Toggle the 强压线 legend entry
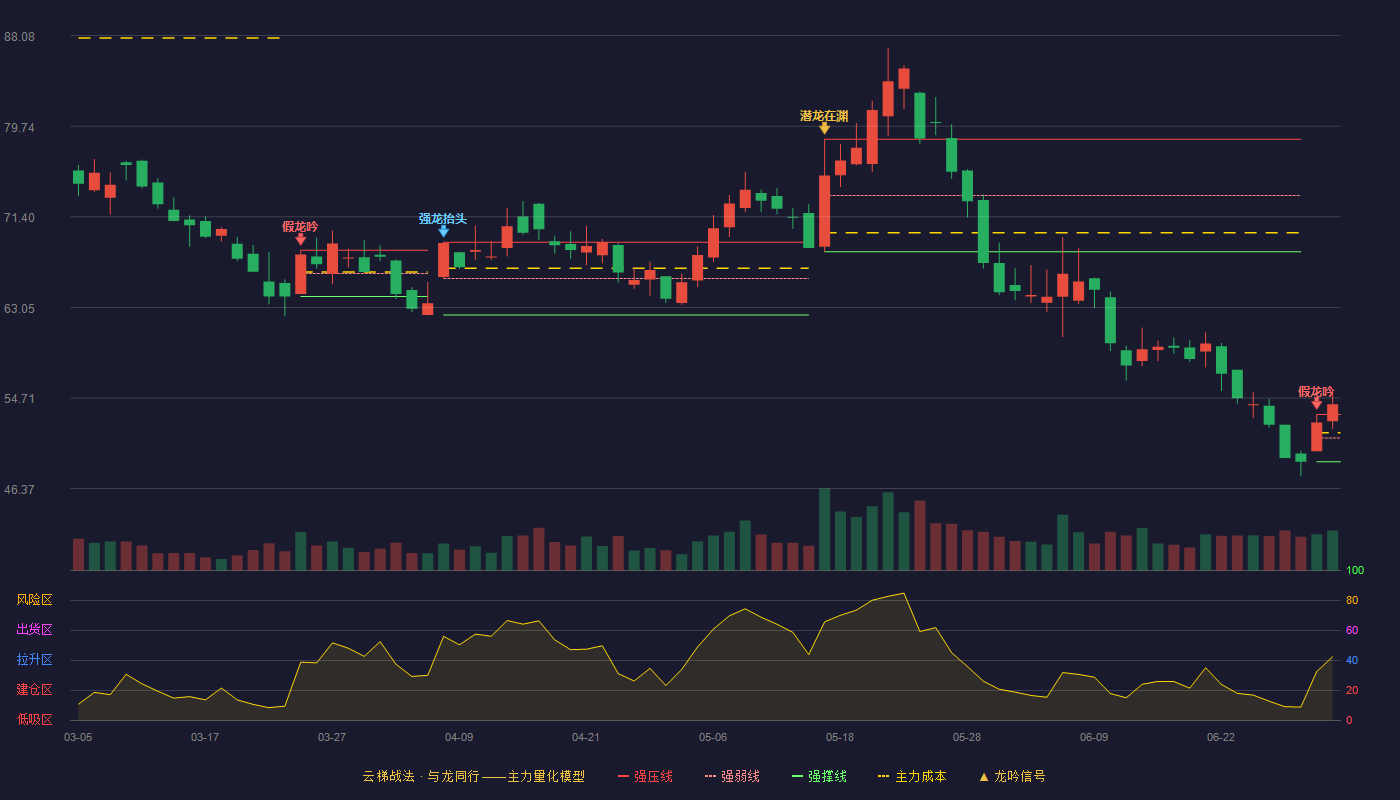This screenshot has width=1400, height=800. tap(645, 776)
